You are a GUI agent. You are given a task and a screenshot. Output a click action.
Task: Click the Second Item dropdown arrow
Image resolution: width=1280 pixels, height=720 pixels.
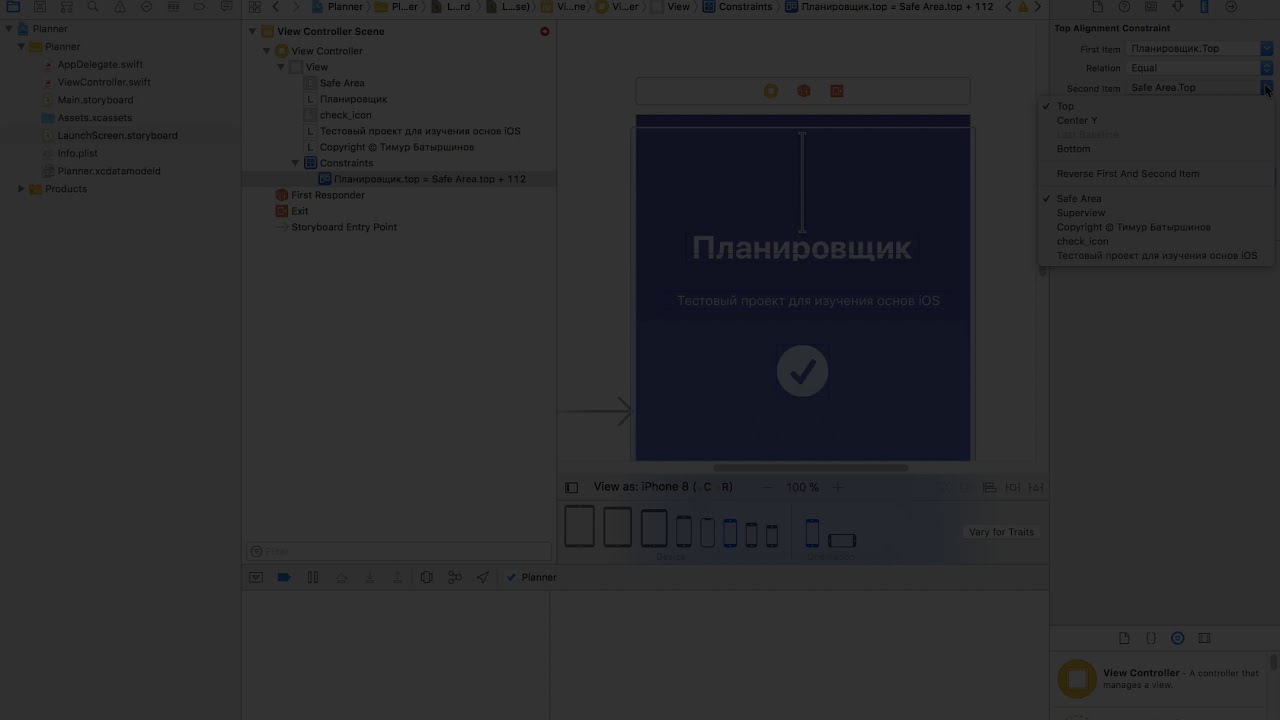point(1267,88)
